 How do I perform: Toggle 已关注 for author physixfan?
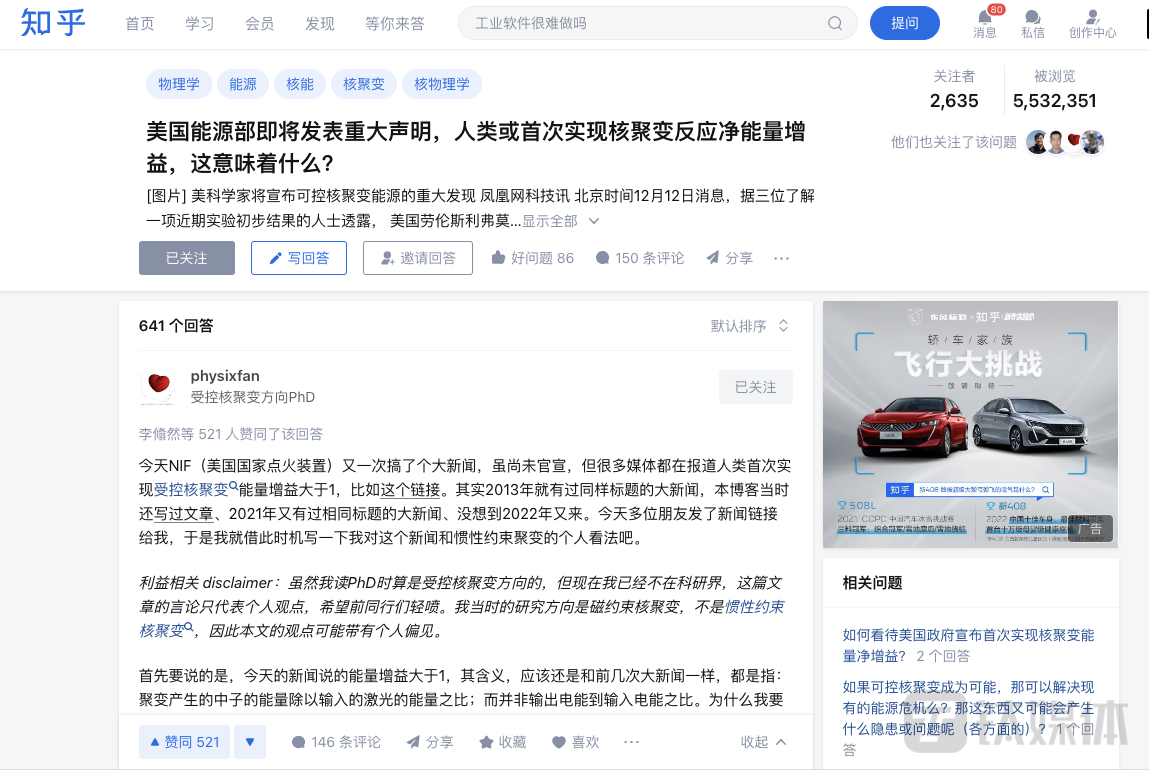click(755, 387)
